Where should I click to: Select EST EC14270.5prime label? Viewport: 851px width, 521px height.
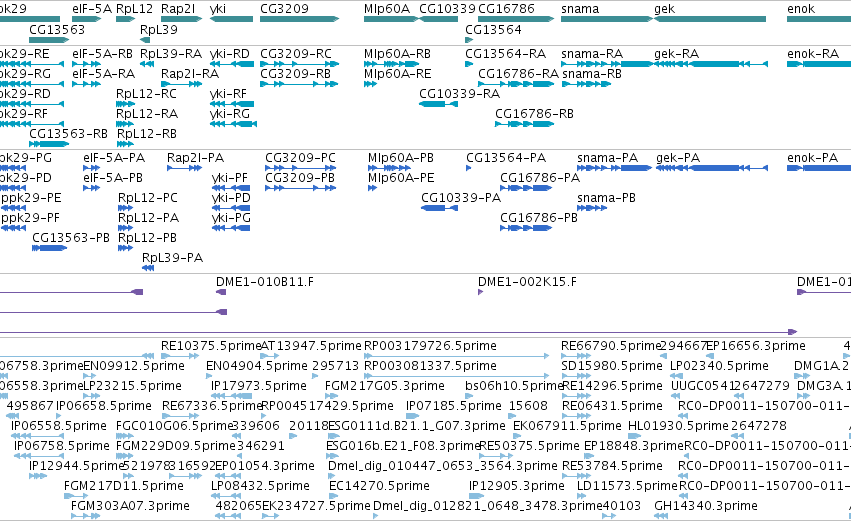tap(379, 486)
